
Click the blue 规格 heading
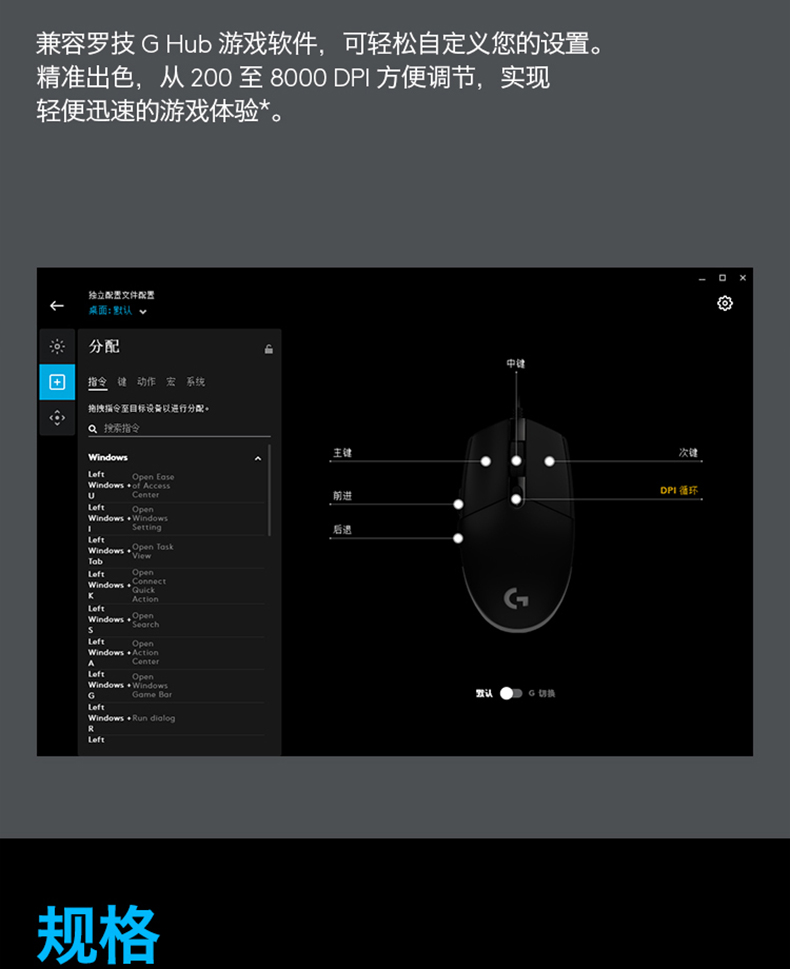[98, 933]
